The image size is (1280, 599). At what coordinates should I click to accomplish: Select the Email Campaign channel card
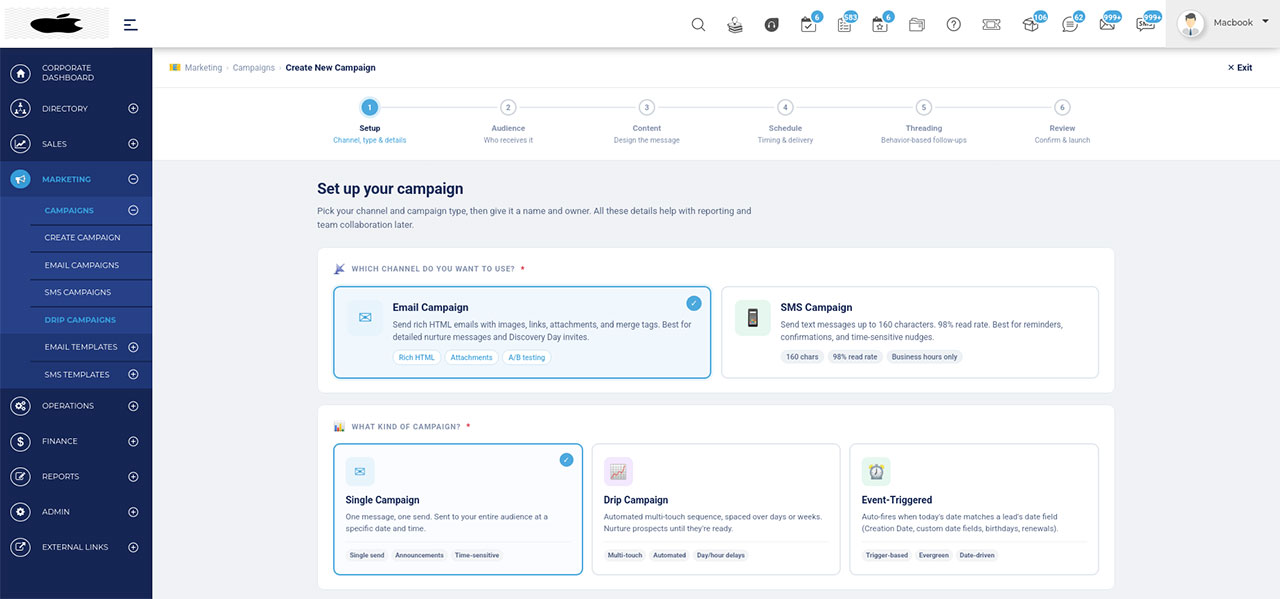pos(522,333)
